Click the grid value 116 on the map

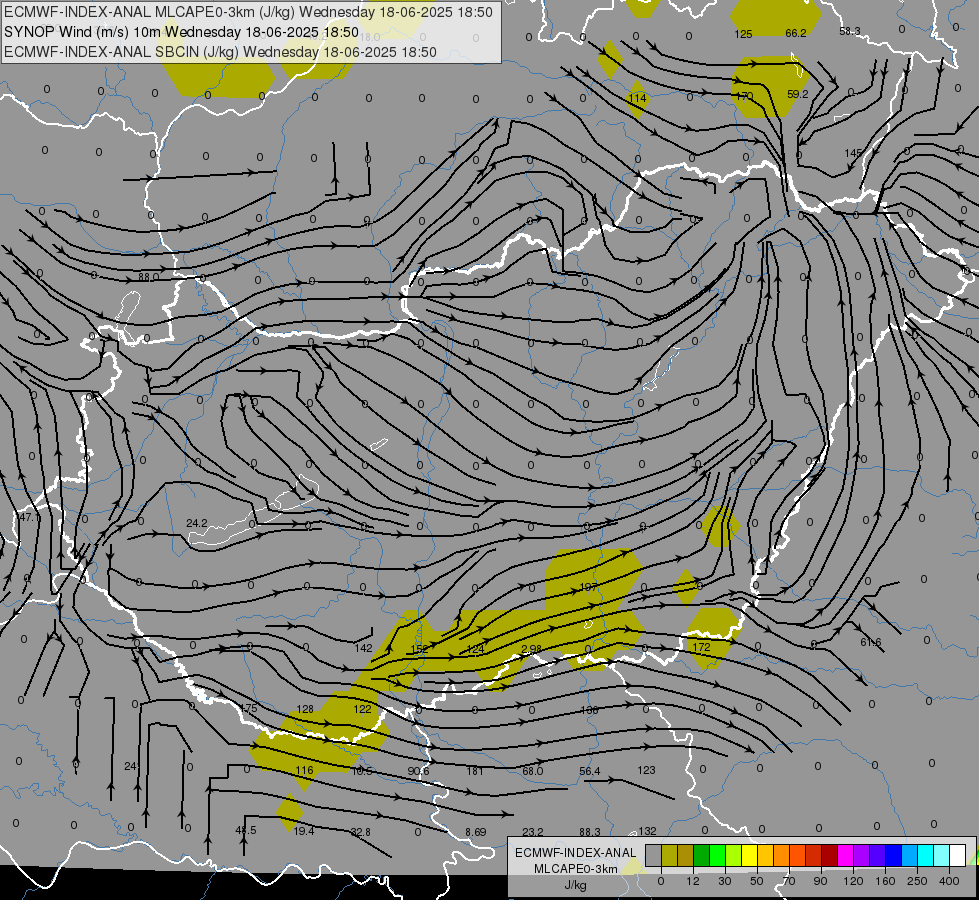tap(304, 770)
